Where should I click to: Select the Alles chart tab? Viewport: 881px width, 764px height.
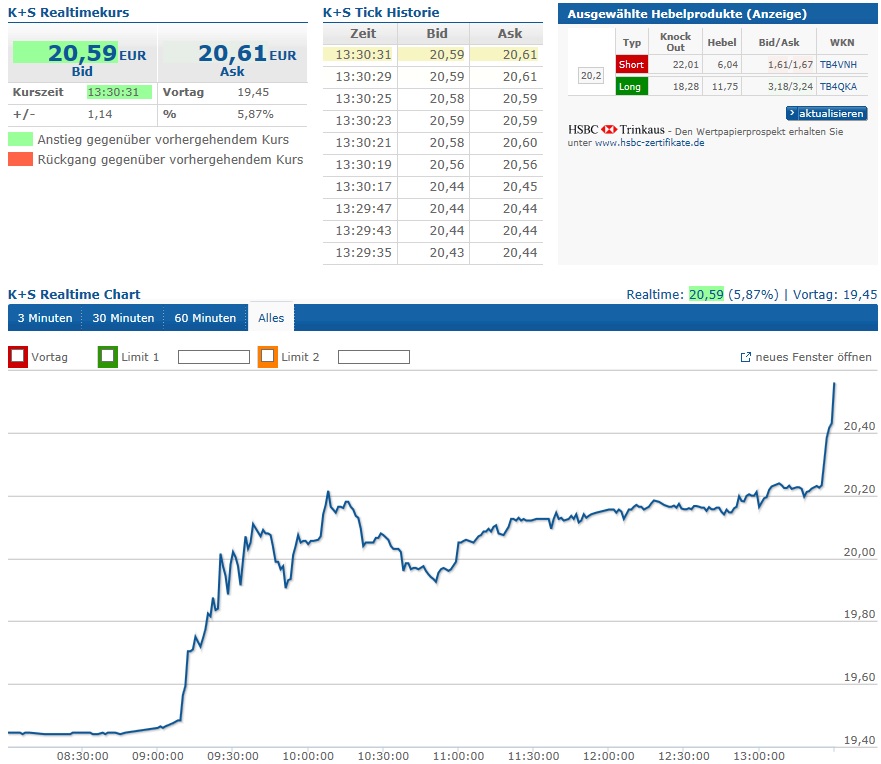(271, 318)
